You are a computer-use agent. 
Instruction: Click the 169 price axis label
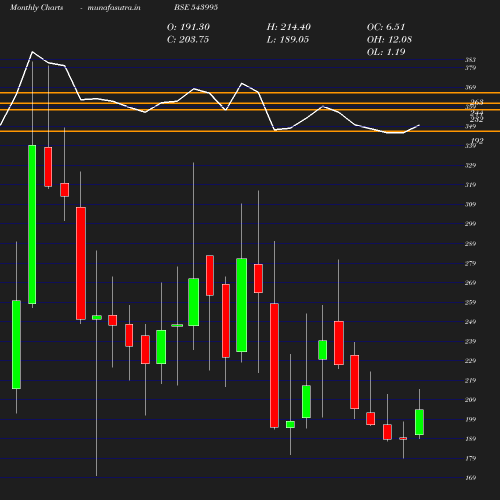[x=470, y=478]
